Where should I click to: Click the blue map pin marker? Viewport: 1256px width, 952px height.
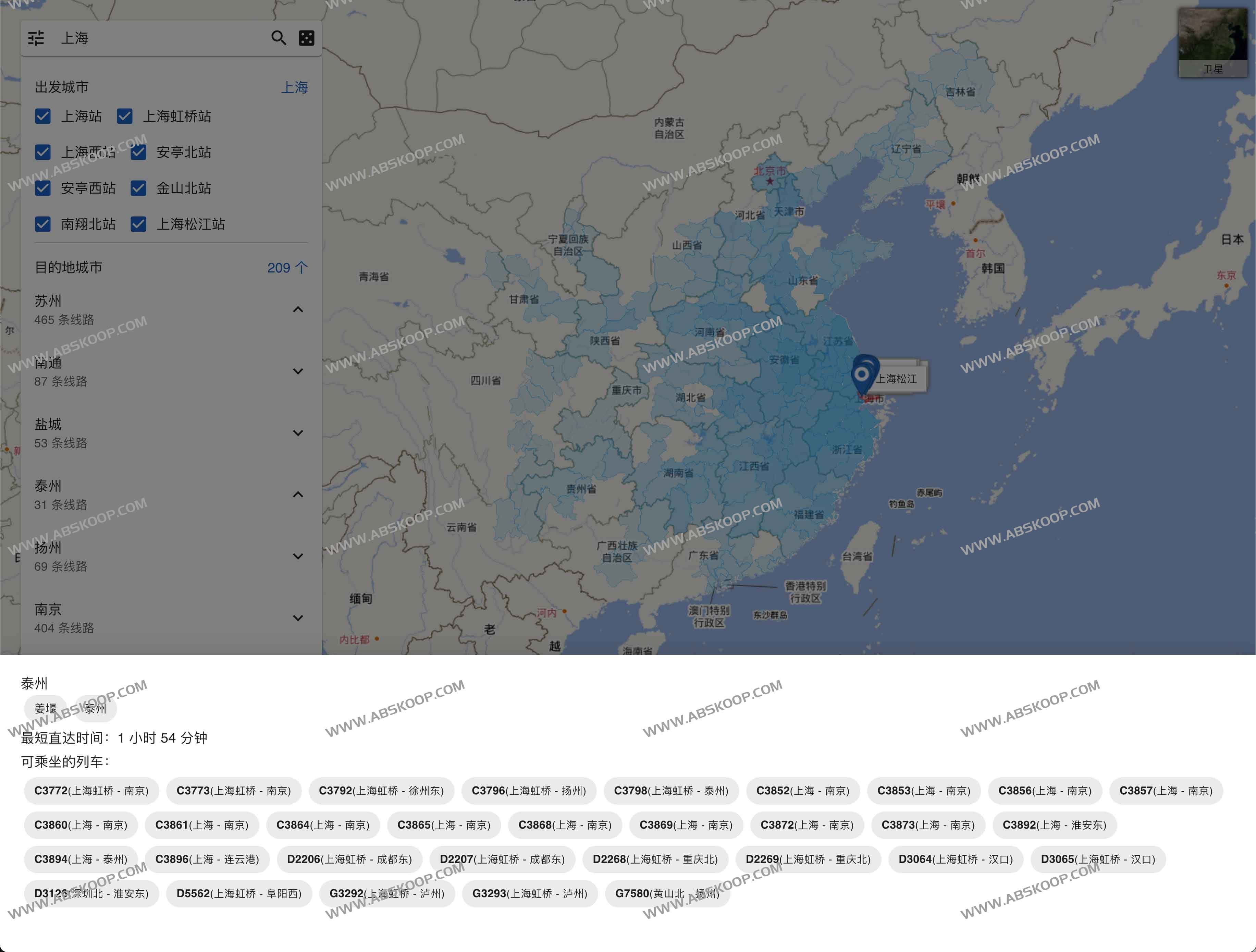pyautogui.click(x=862, y=375)
